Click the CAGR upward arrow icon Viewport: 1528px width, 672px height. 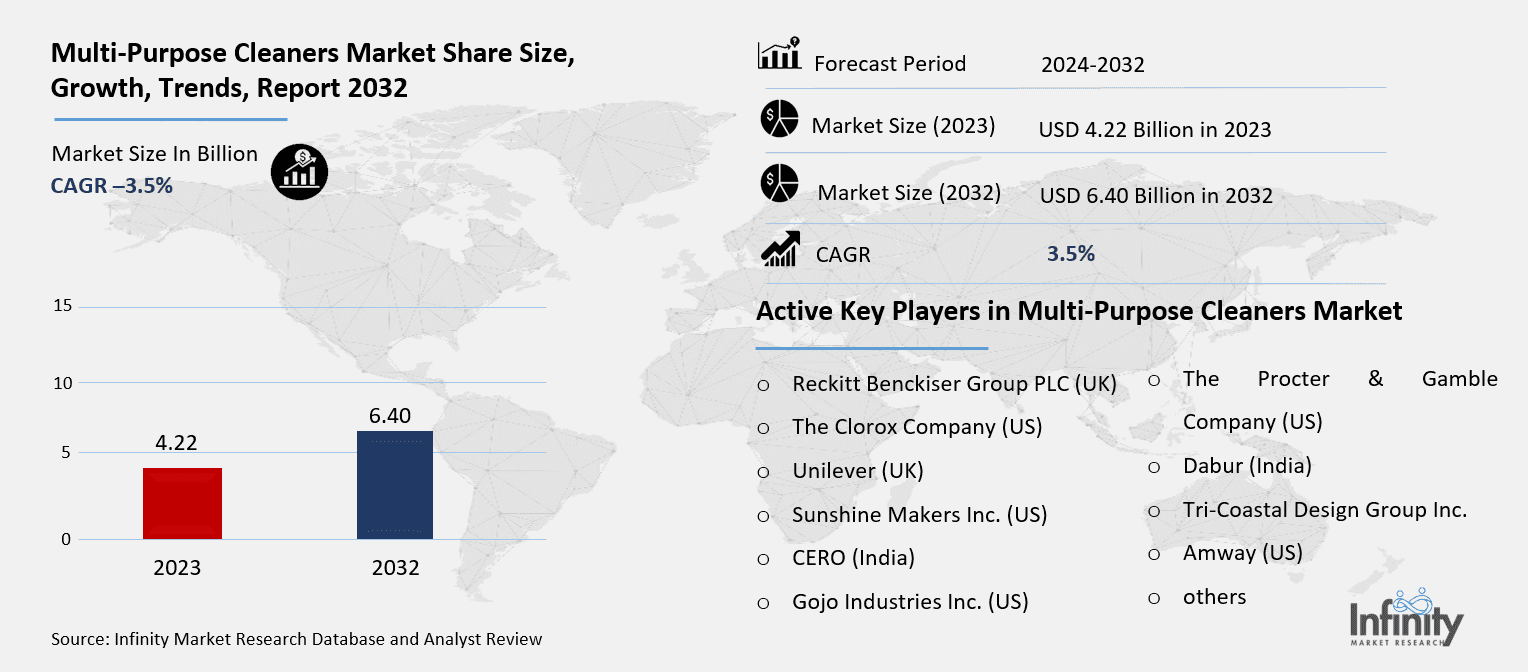782,248
